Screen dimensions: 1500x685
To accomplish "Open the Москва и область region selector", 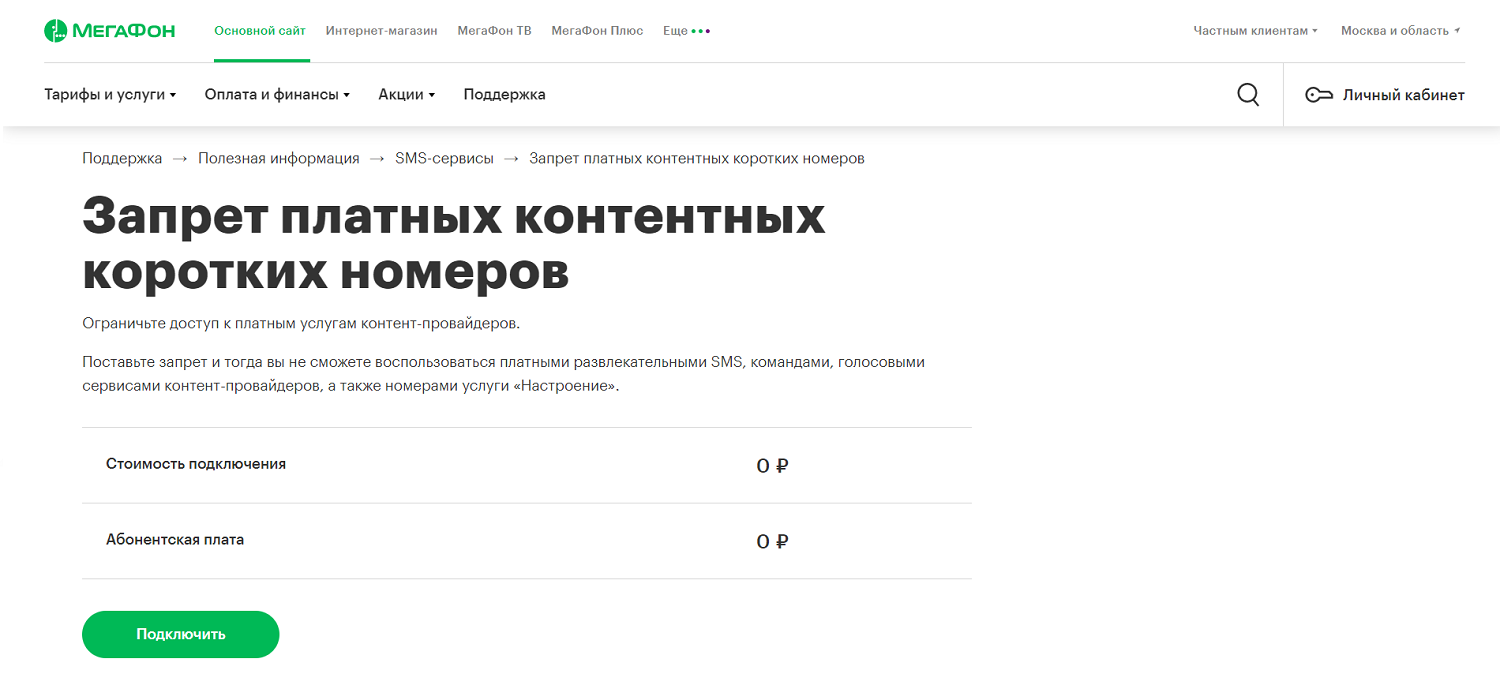I will pos(1400,31).
